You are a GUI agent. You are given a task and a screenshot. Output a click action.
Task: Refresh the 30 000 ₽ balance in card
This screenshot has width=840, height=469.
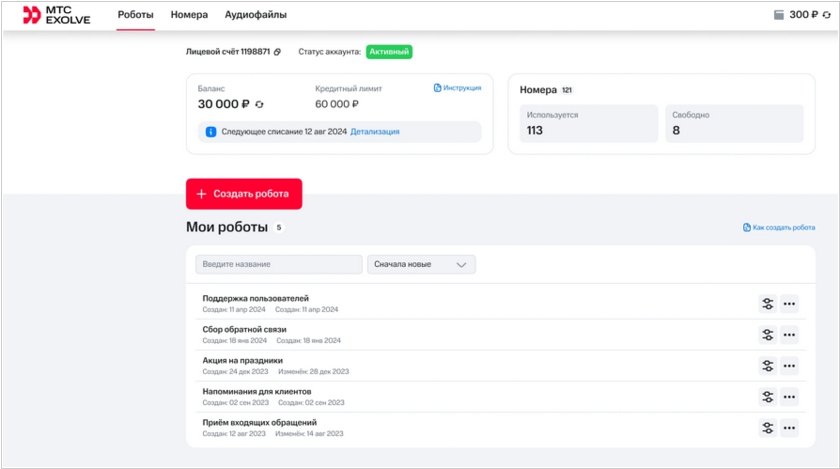coord(260,104)
